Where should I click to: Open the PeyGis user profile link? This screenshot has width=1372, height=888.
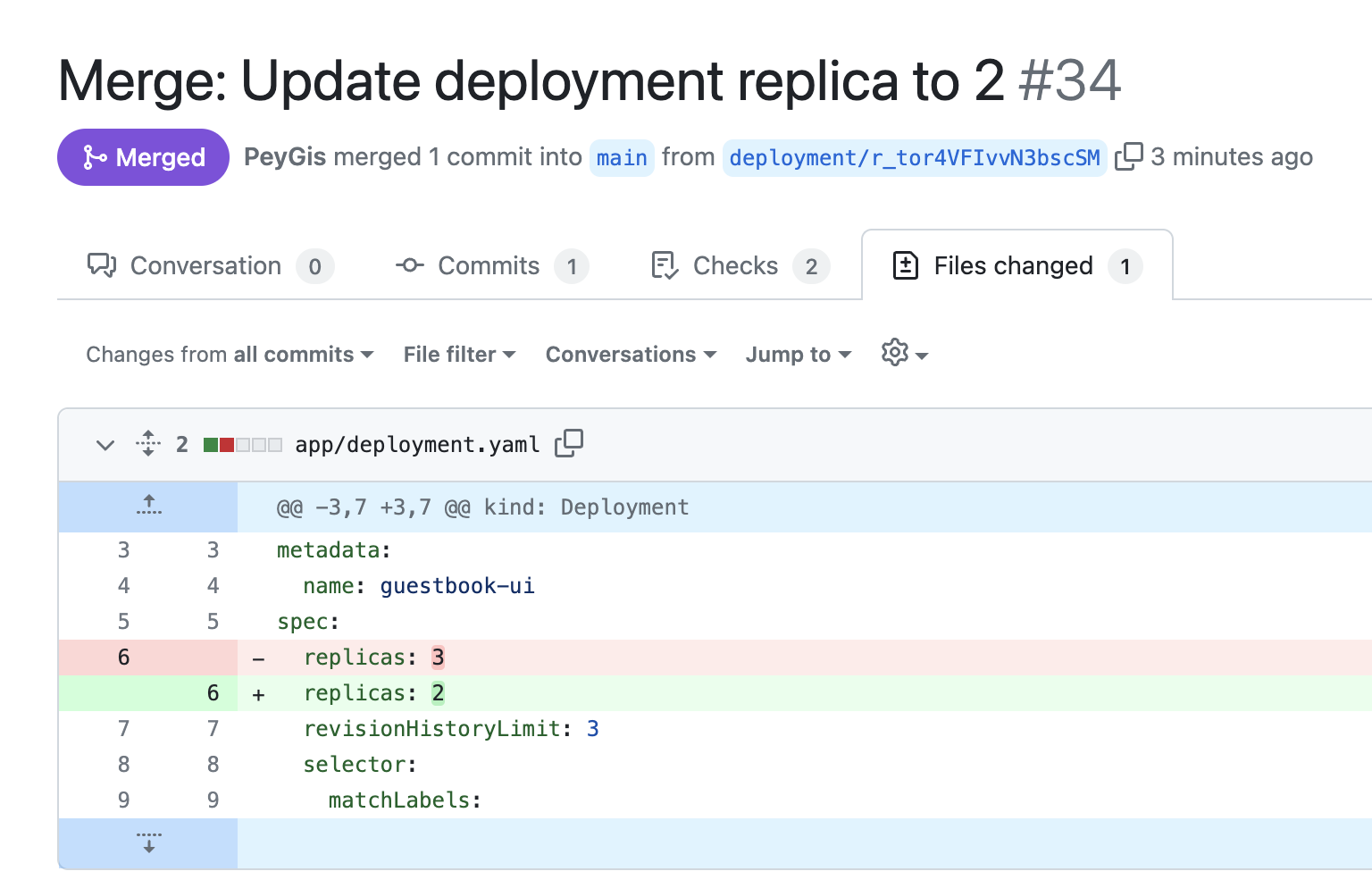[284, 157]
